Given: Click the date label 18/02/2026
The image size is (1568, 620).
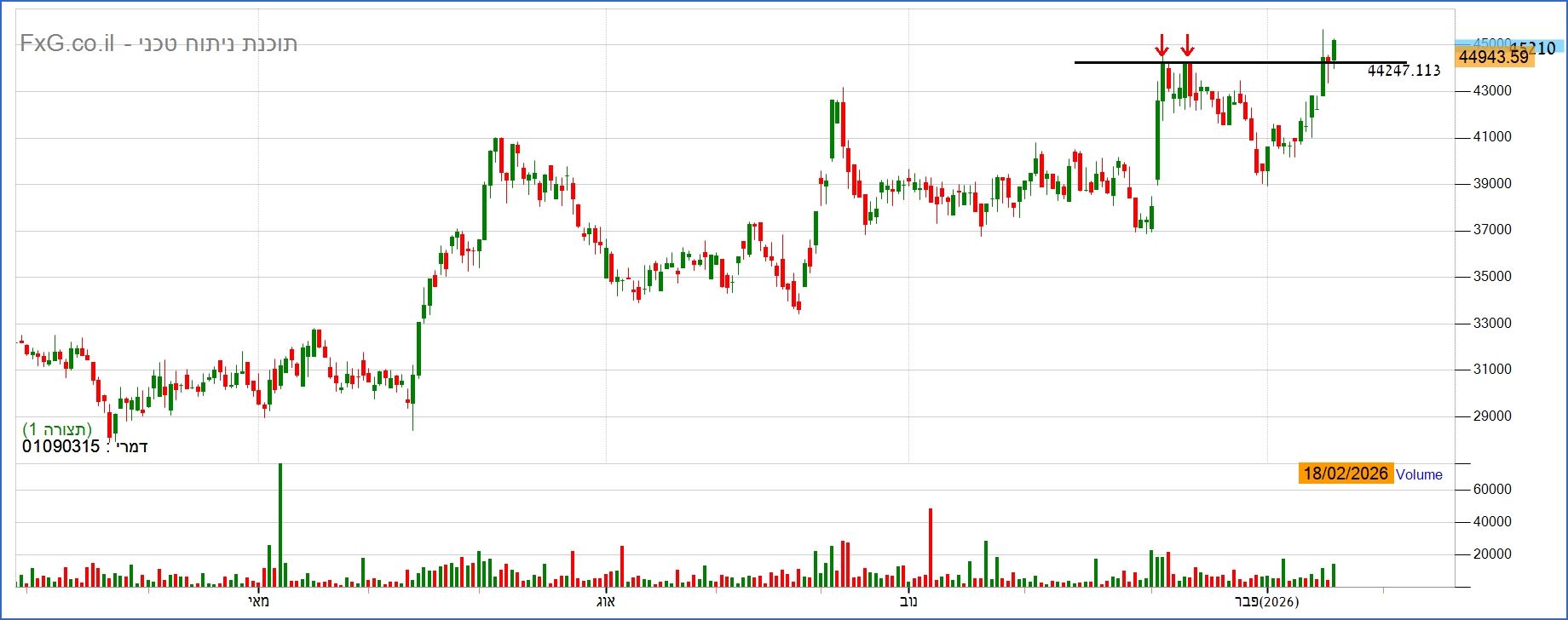Looking at the screenshot, I should [x=1346, y=474].
